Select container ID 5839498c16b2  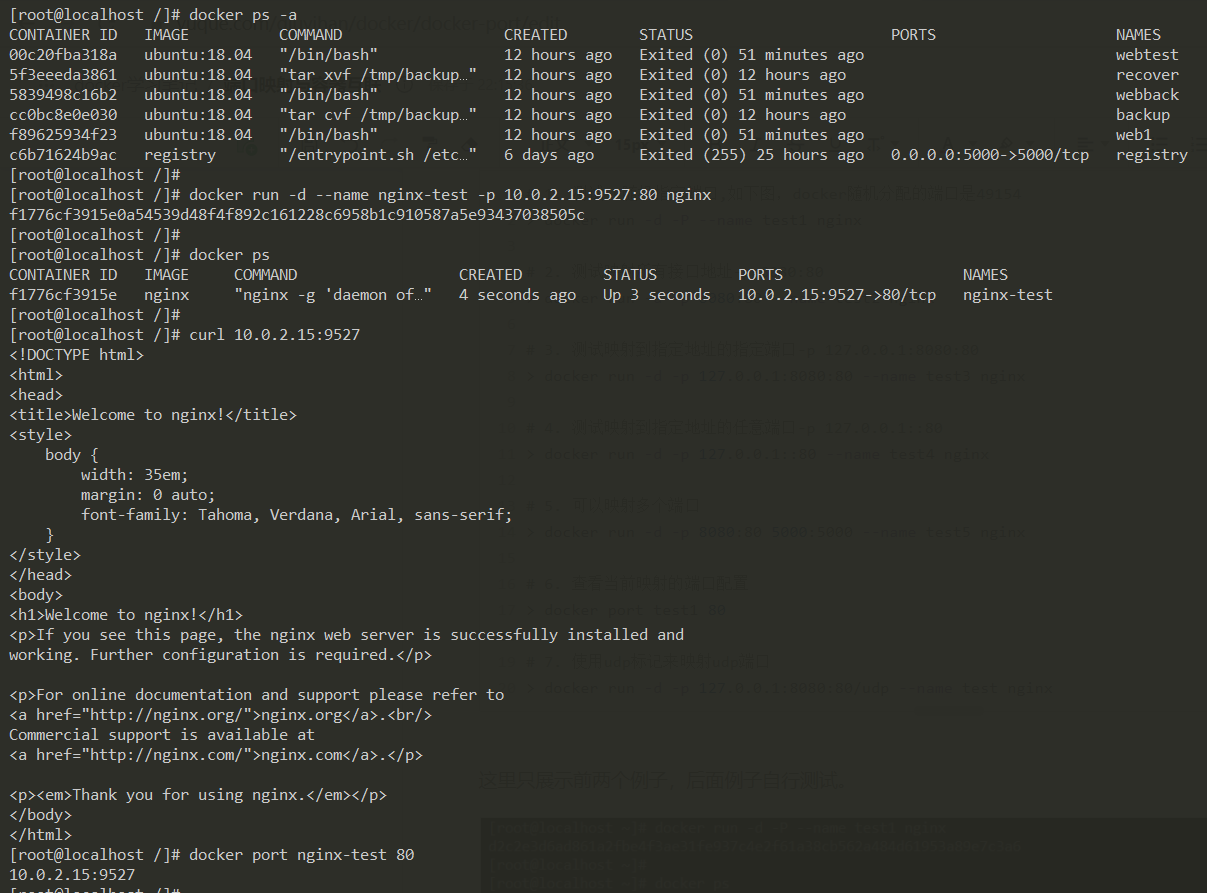63,95
